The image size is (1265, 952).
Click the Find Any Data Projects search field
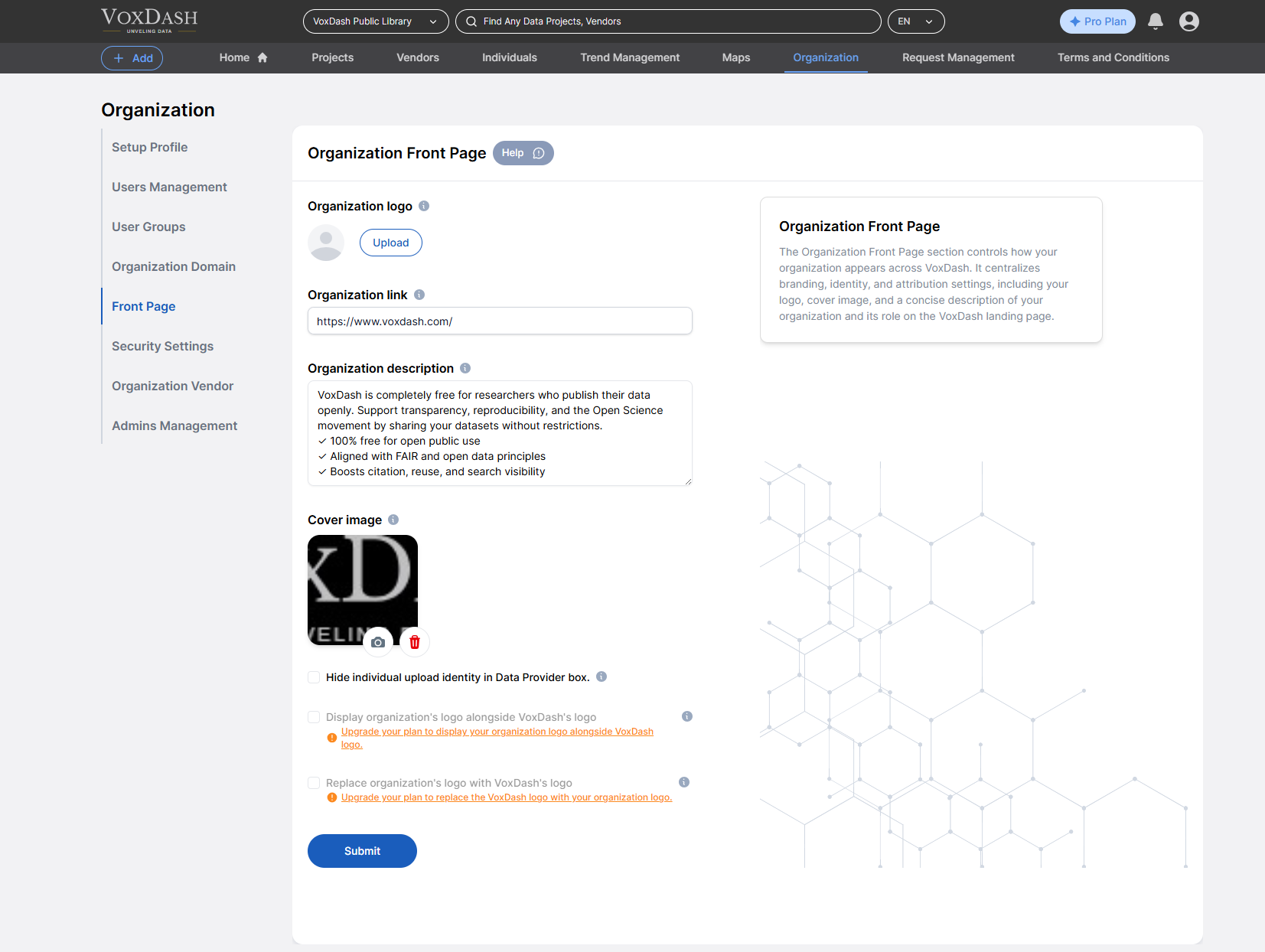coord(668,21)
